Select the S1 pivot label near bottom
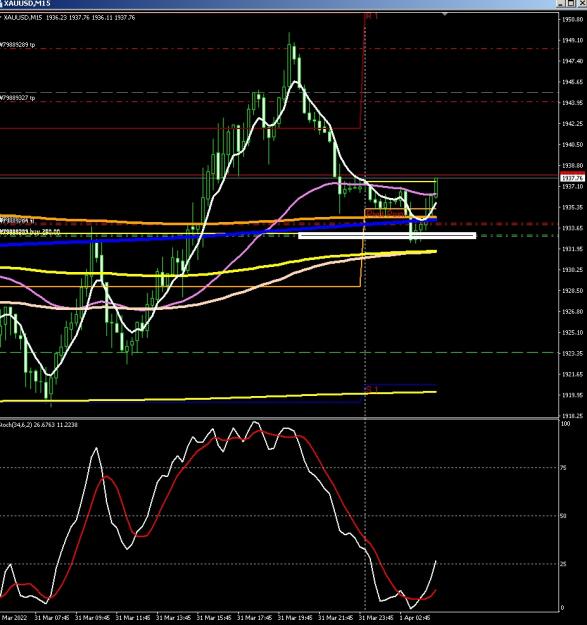587x625 pixels. [x=371, y=389]
